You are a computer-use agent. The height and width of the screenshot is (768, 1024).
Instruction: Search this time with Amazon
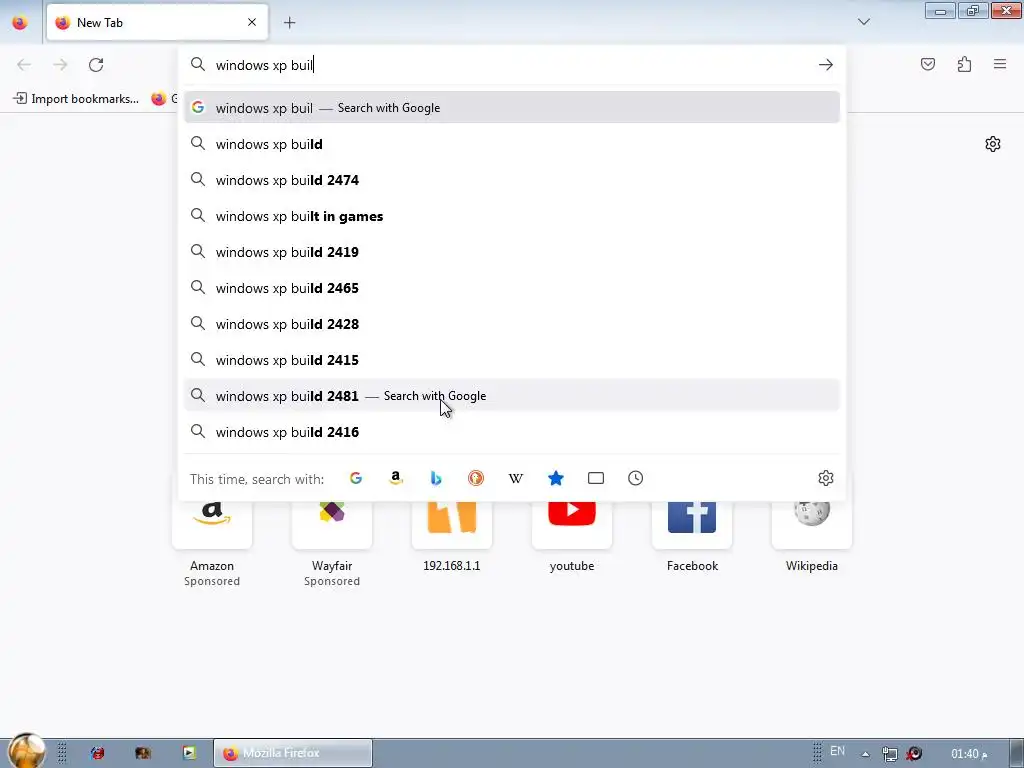click(x=396, y=478)
